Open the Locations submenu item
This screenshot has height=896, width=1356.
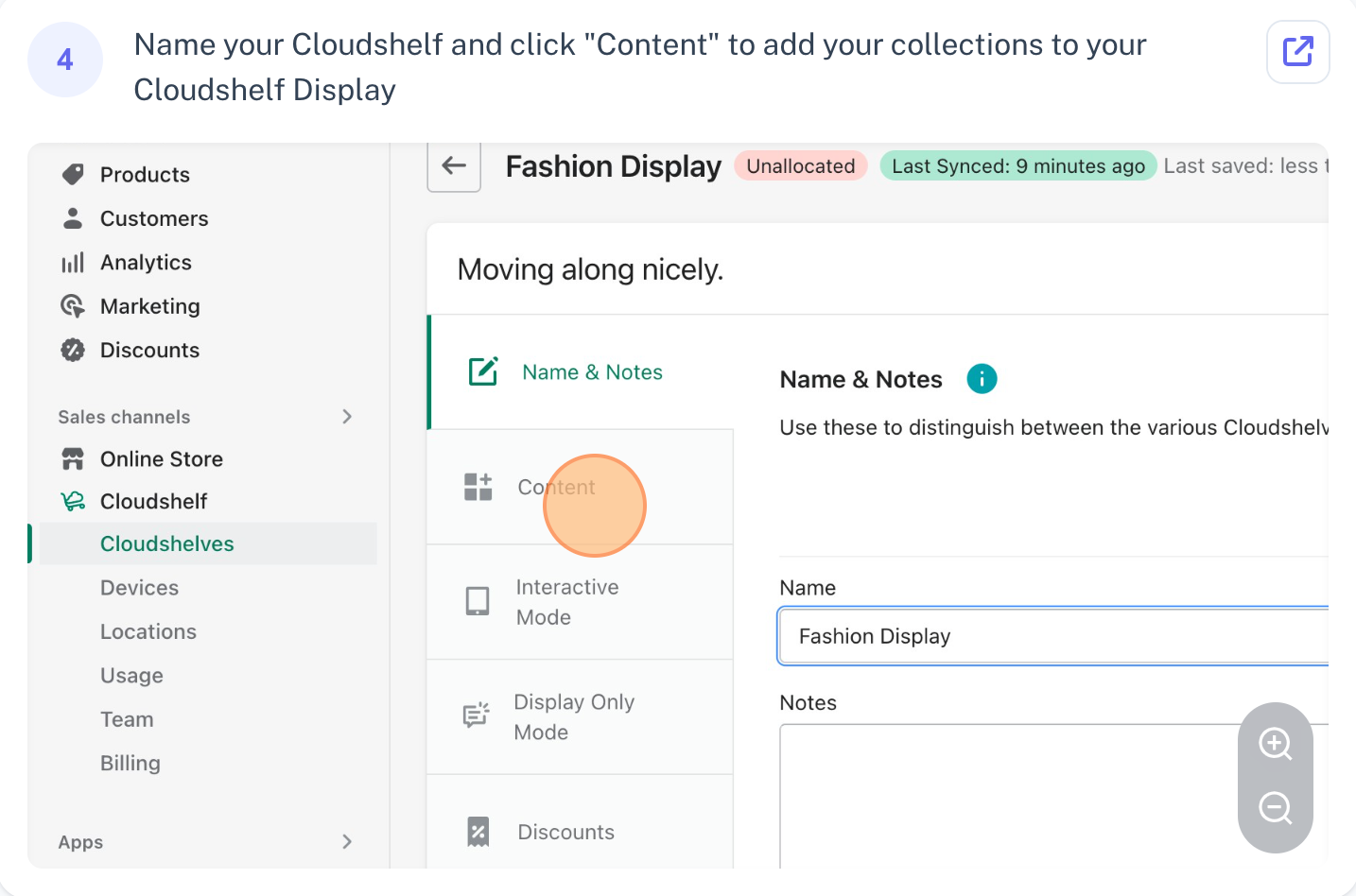148,631
